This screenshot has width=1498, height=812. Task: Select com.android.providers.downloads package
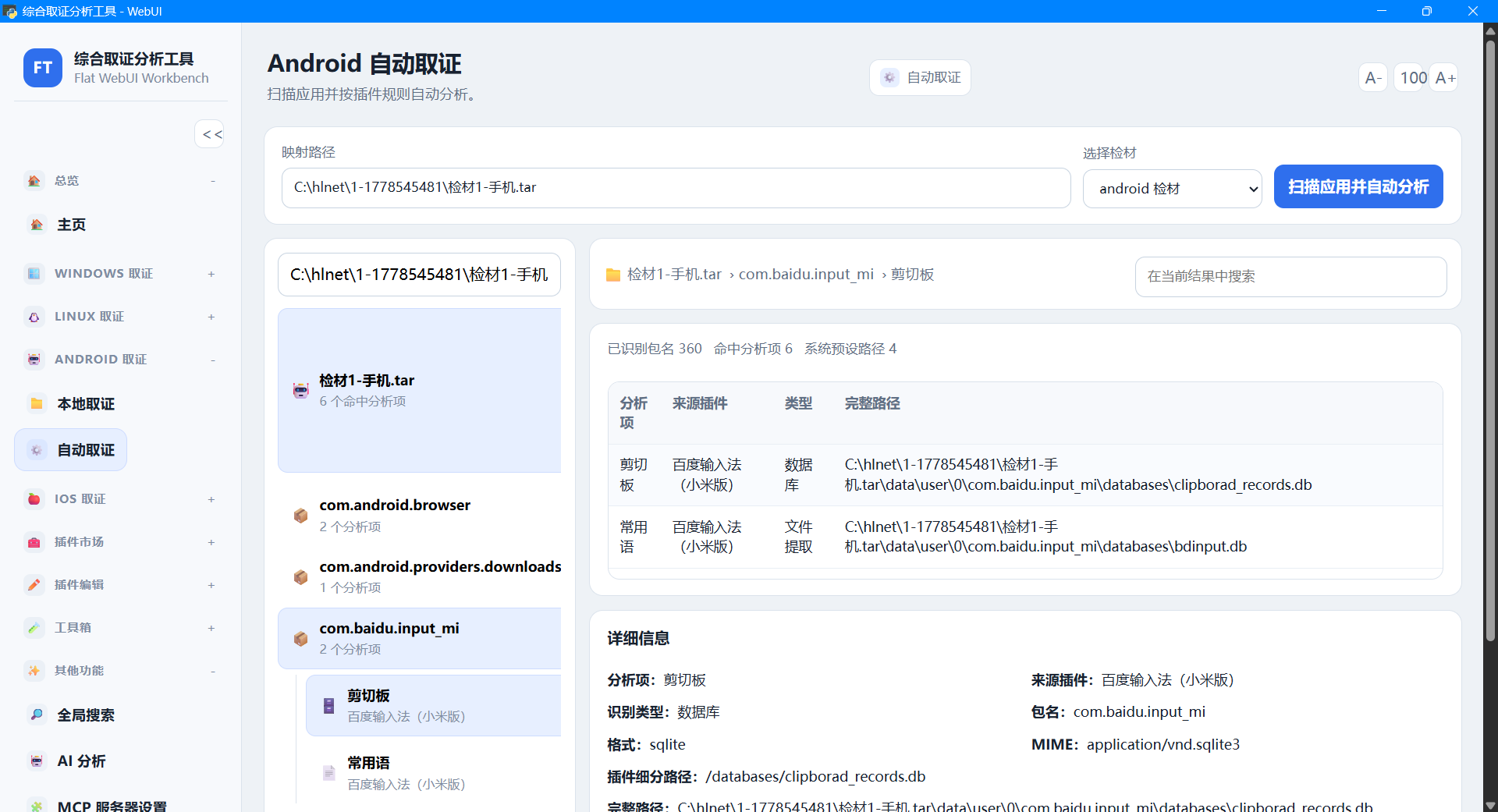420,577
